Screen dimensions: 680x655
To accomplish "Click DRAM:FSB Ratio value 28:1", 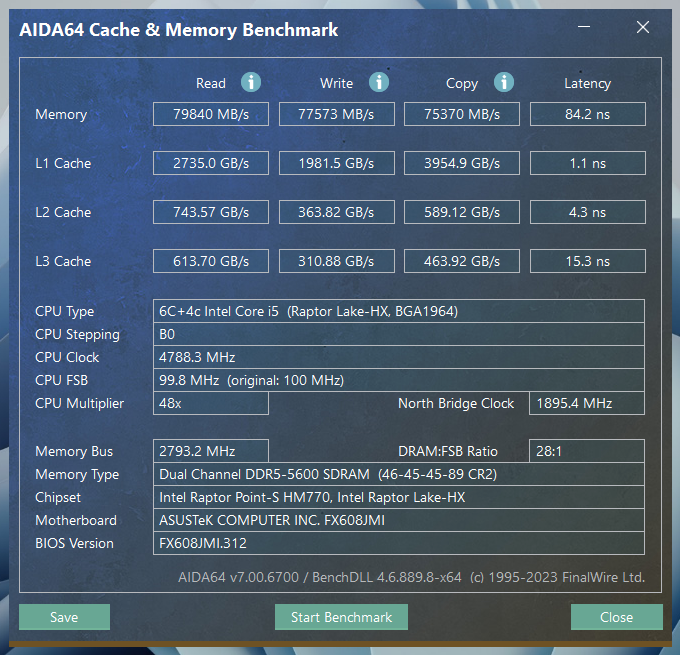I will pos(587,451).
